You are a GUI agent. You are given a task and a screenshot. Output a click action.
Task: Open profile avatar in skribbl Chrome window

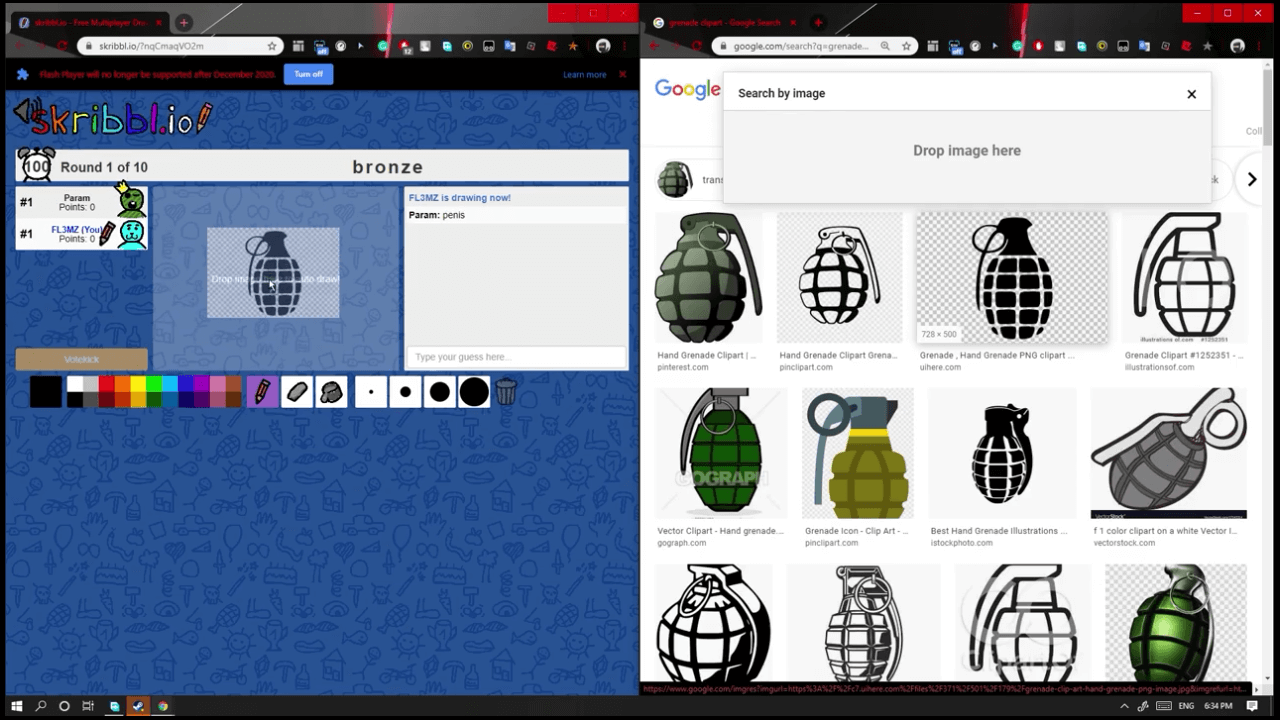pyautogui.click(x=603, y=46)
